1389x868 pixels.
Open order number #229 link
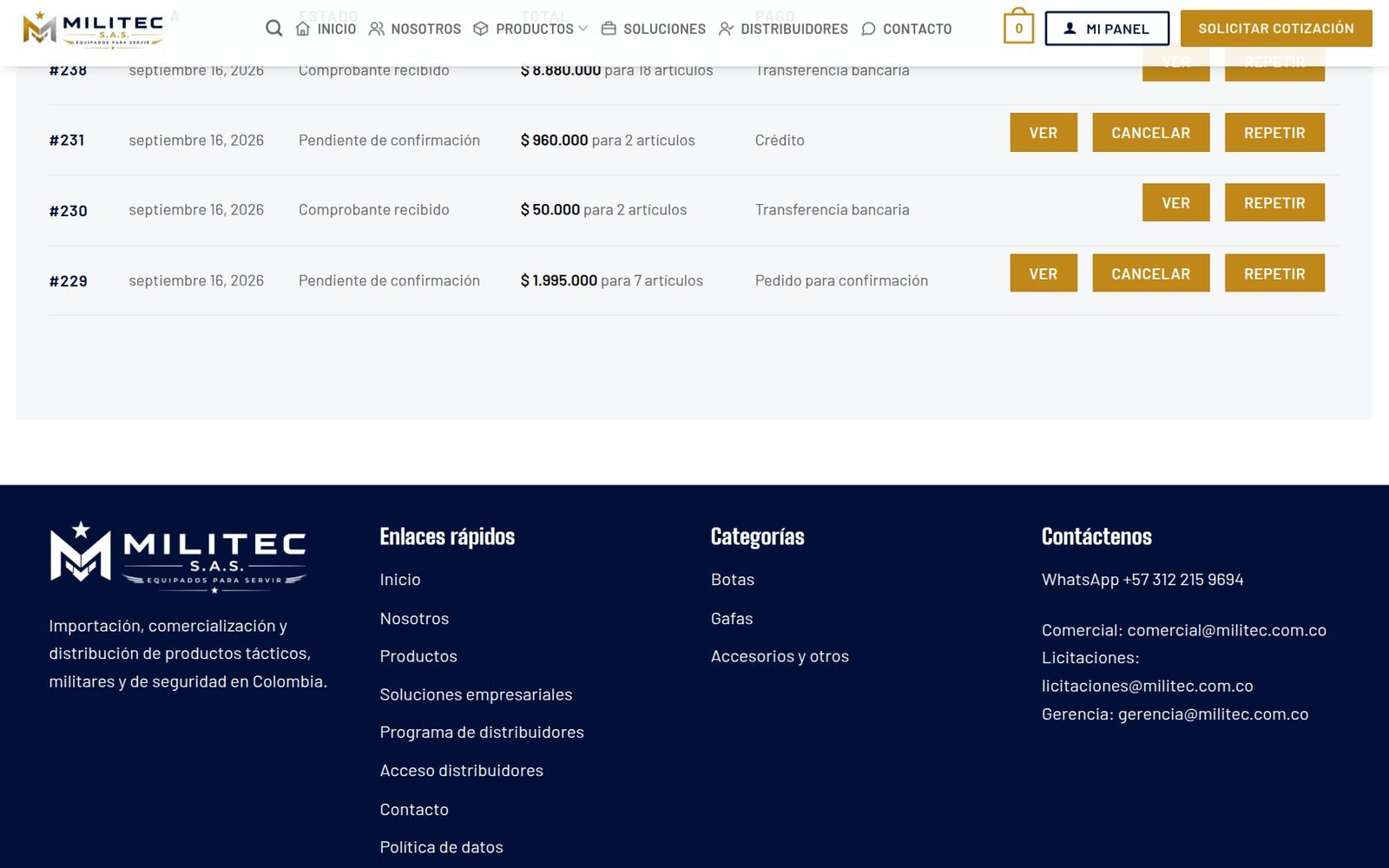(69, 281)
